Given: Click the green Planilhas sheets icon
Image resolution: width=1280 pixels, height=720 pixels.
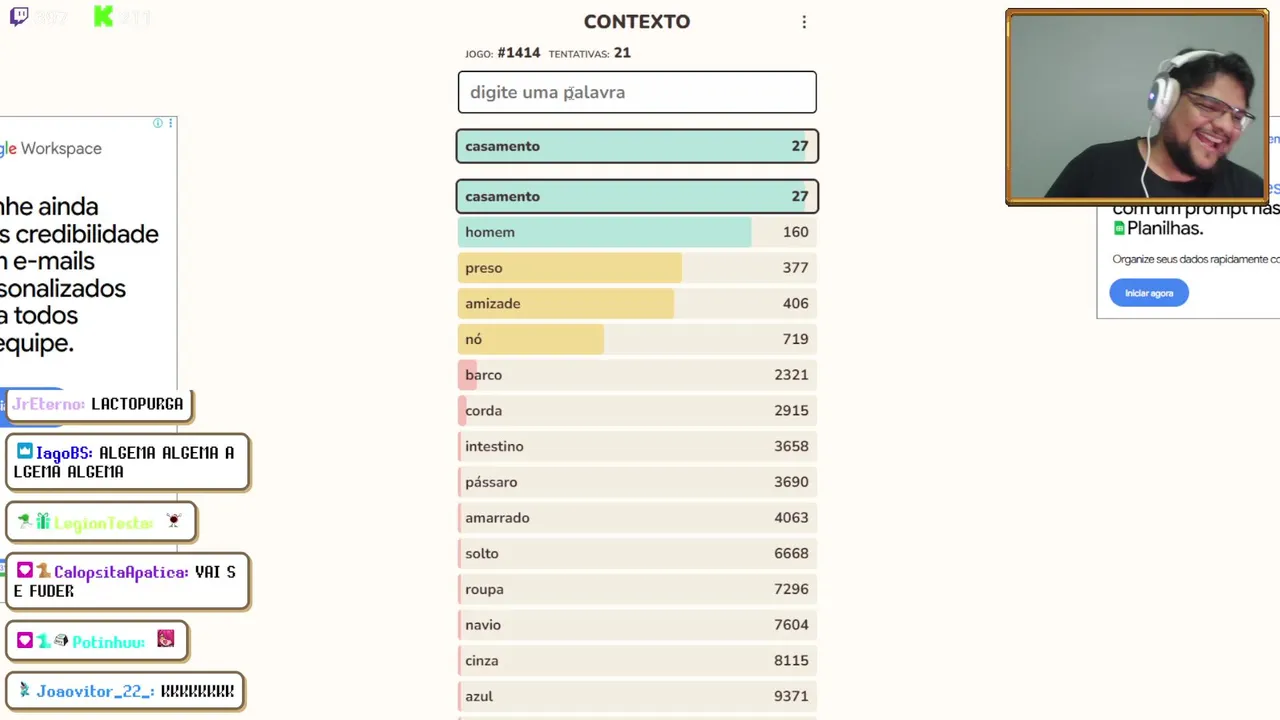Looking at the screenshot, I should pos(1119,228).
